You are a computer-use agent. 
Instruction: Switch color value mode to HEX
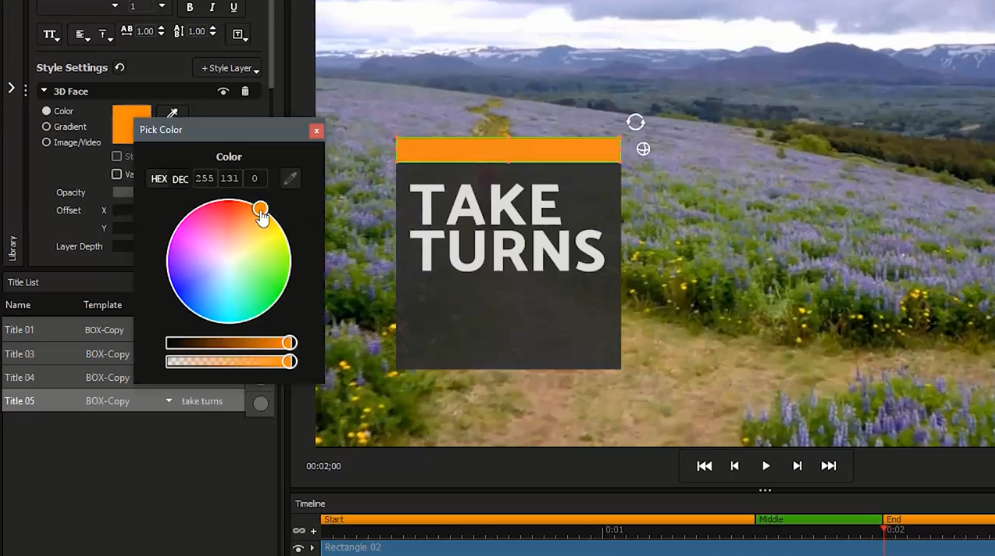click(x=158, y=179)
